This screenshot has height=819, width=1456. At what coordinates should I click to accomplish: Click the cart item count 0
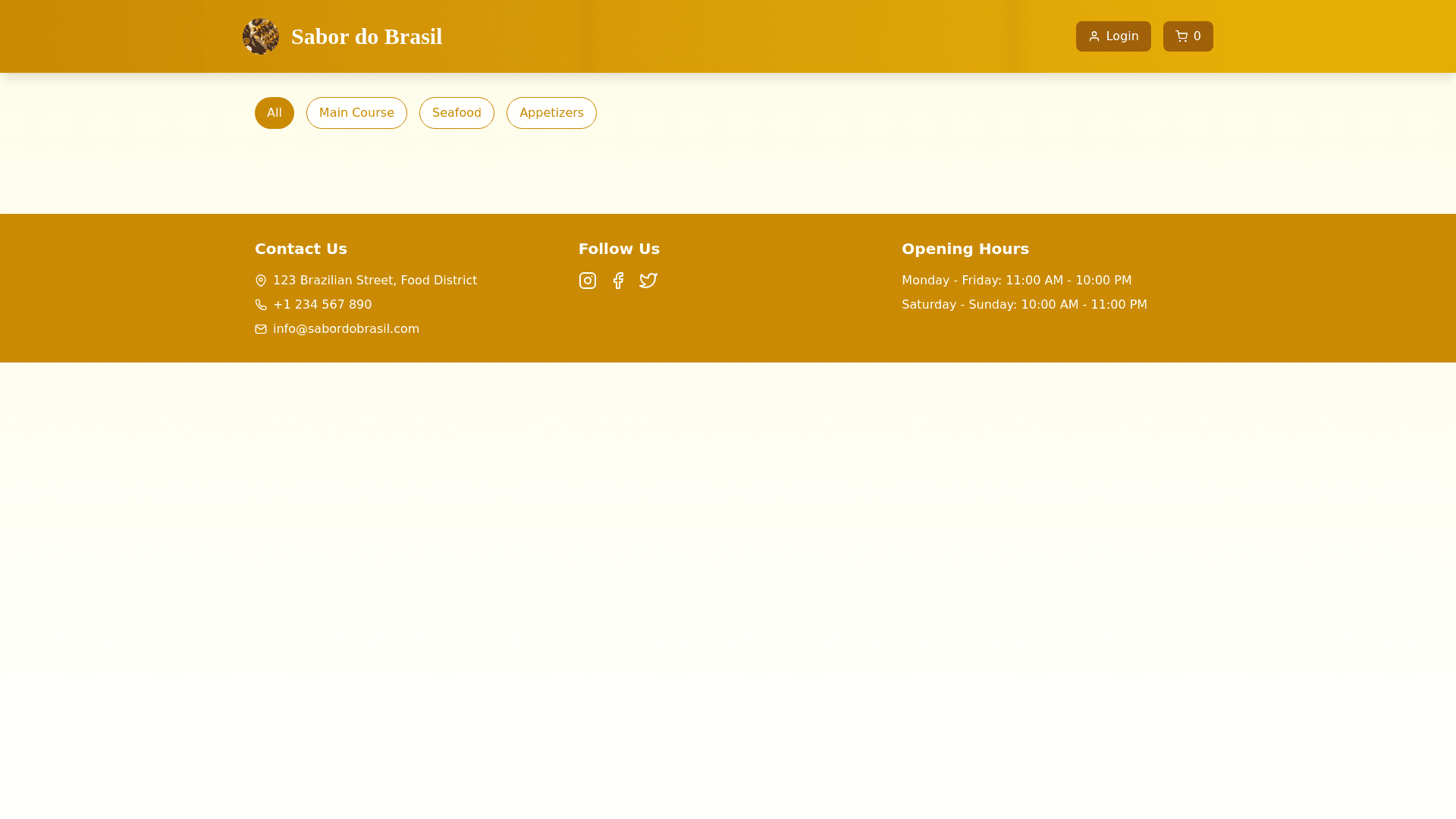pyautogui.click(x=1197, y=36)
